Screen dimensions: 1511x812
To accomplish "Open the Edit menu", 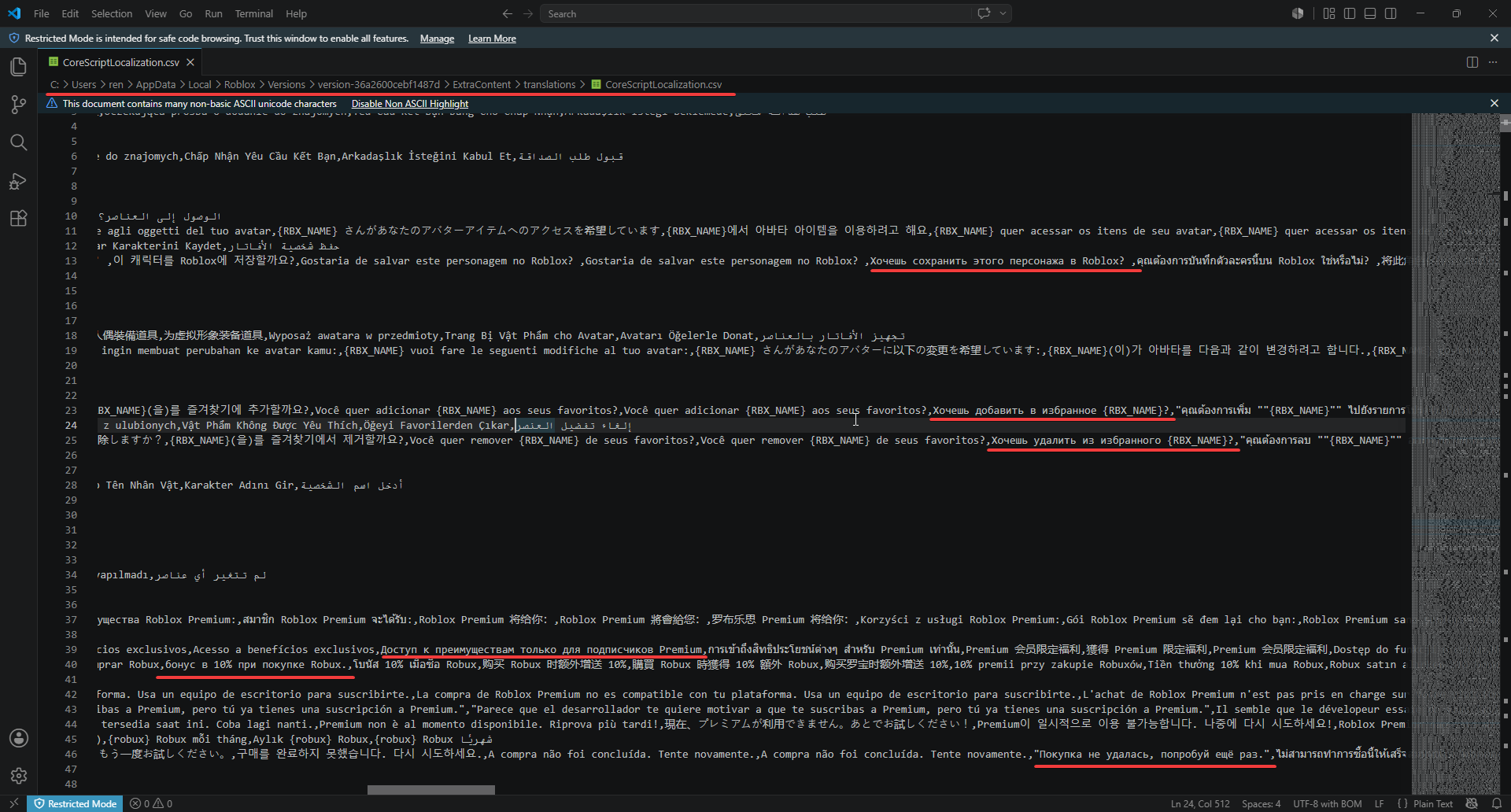I will click(x=70, y=13).
